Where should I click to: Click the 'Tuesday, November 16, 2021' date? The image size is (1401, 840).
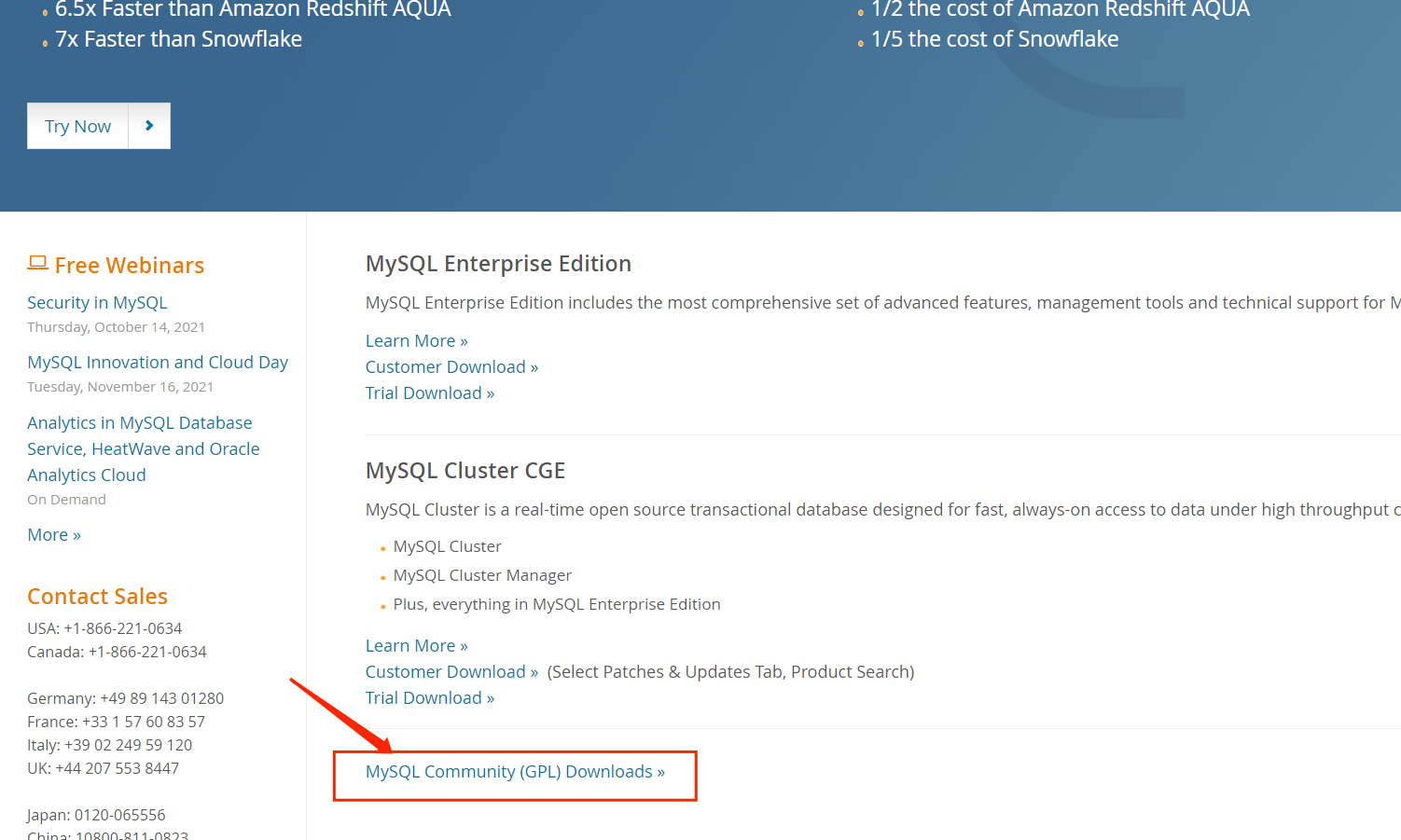pyautogui.click(x=120, y=387)
